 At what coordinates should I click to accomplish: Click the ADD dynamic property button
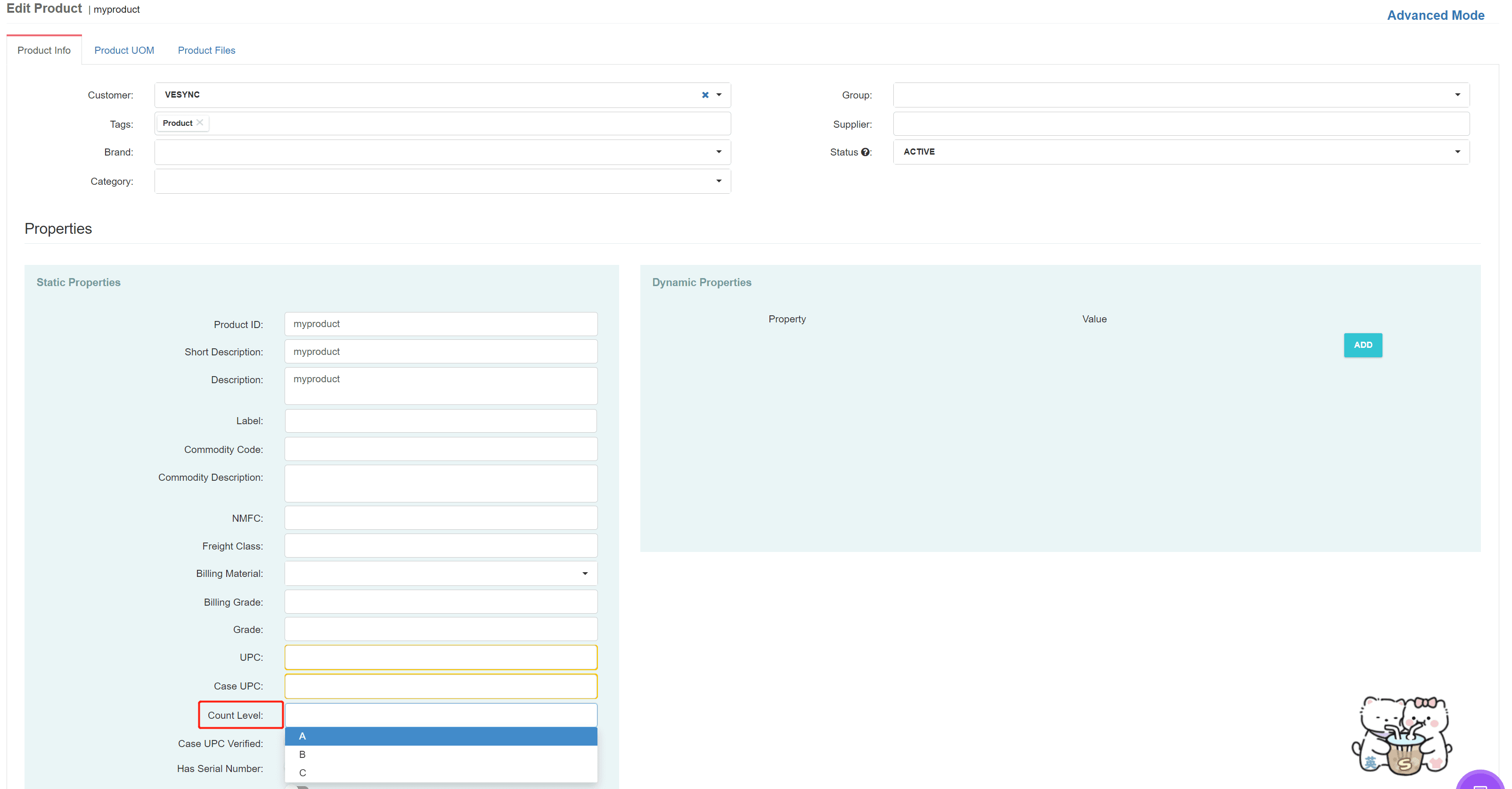1362,345
